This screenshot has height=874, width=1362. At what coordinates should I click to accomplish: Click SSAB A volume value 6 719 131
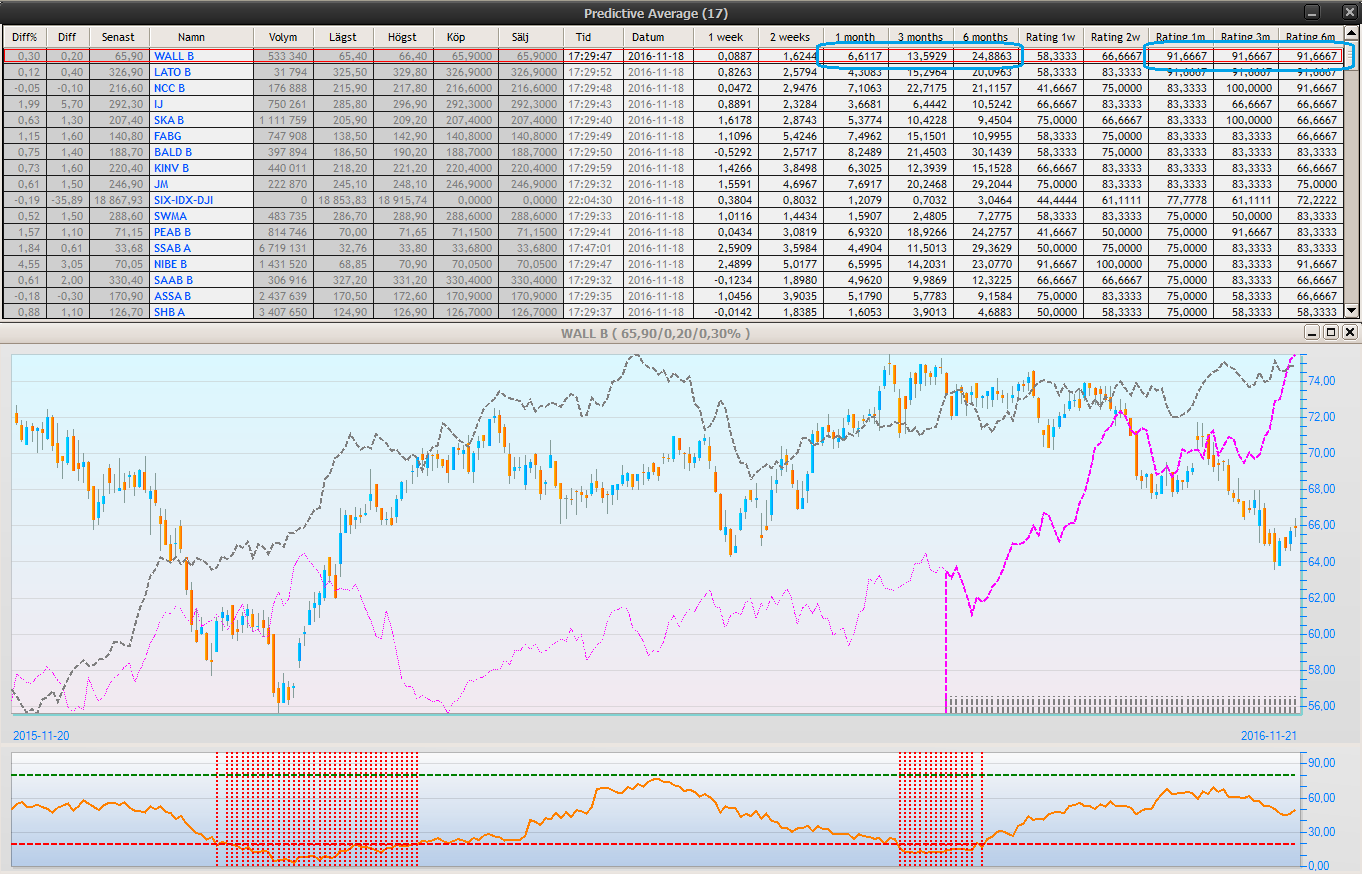(283, 248)
